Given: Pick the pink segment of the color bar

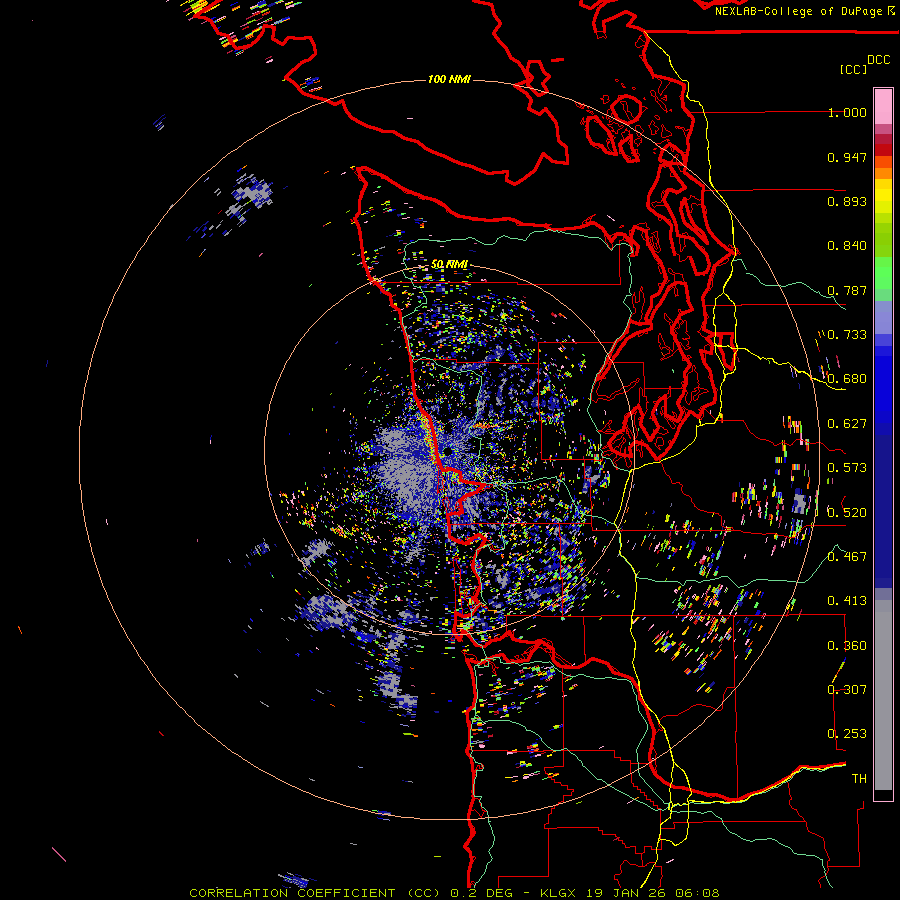Looking at the screenshot, I should pyautogui.click(x=883, y=106).
